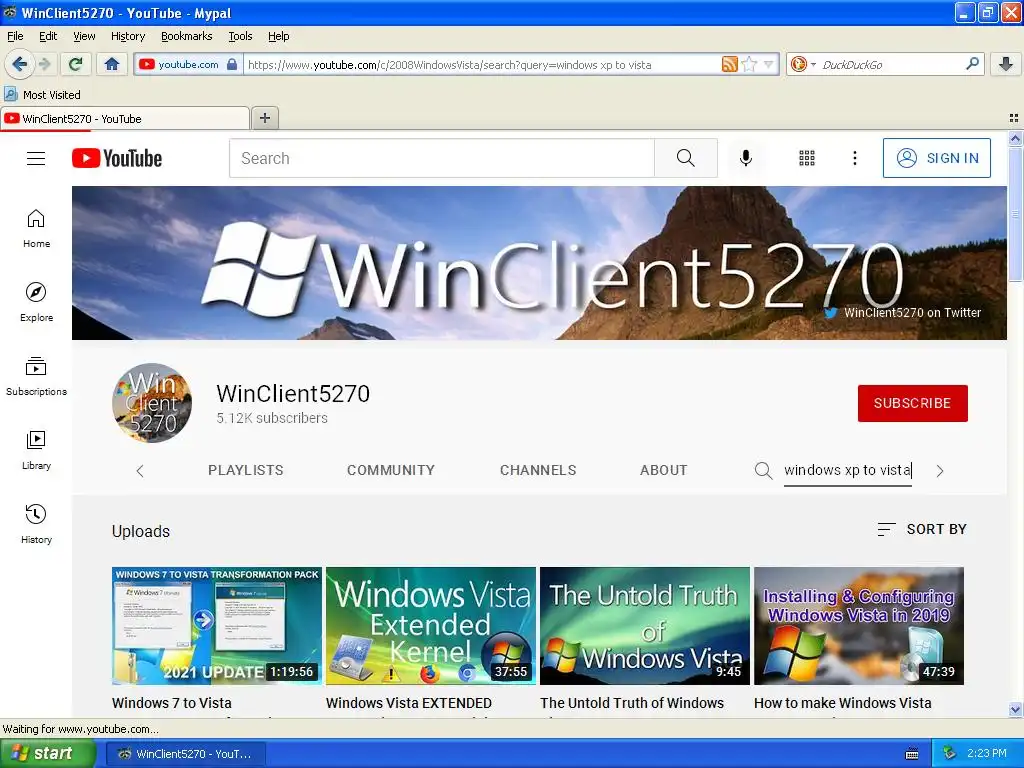Open the Tools menu

[x=240, y=36]
